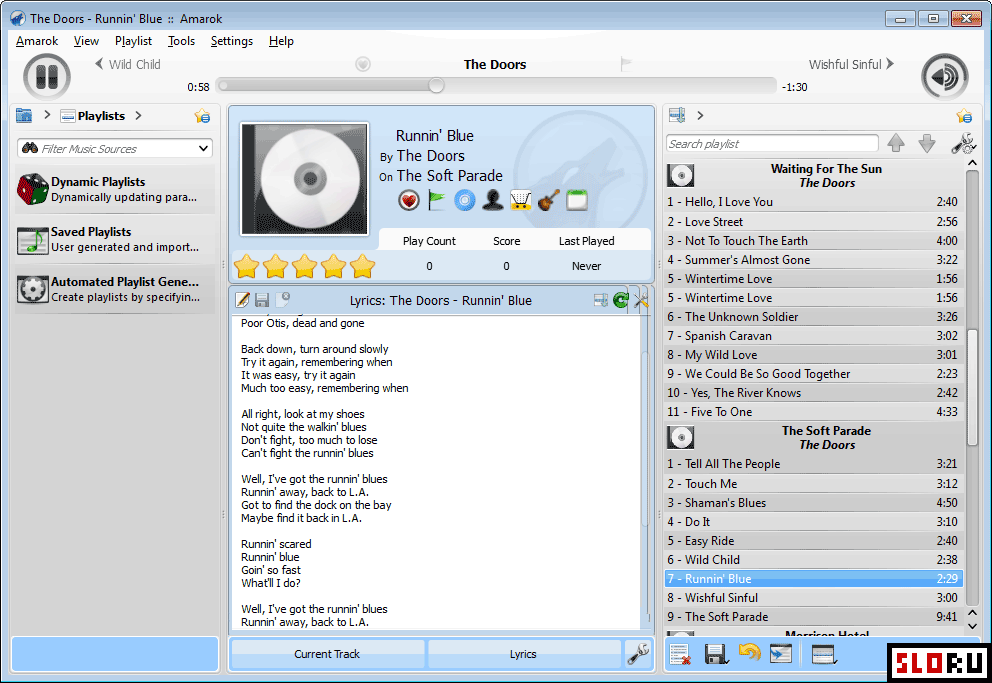Screen dimensions: 992x683
Task: Click the love heart icon in the top toolbar
Action: tap(363, 64)
